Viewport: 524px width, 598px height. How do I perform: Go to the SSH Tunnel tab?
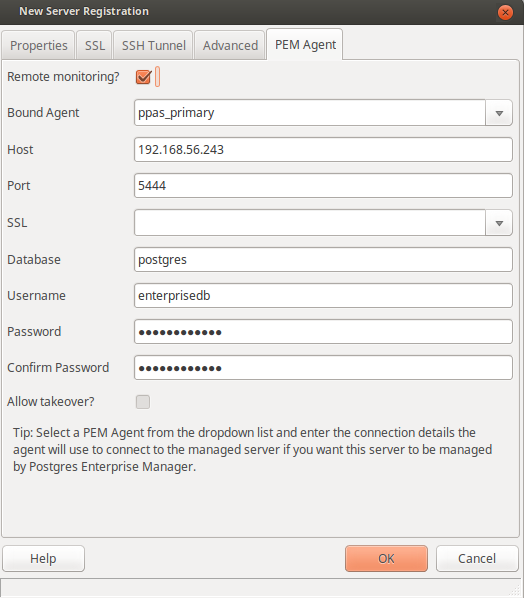click(x=153, y=45)
